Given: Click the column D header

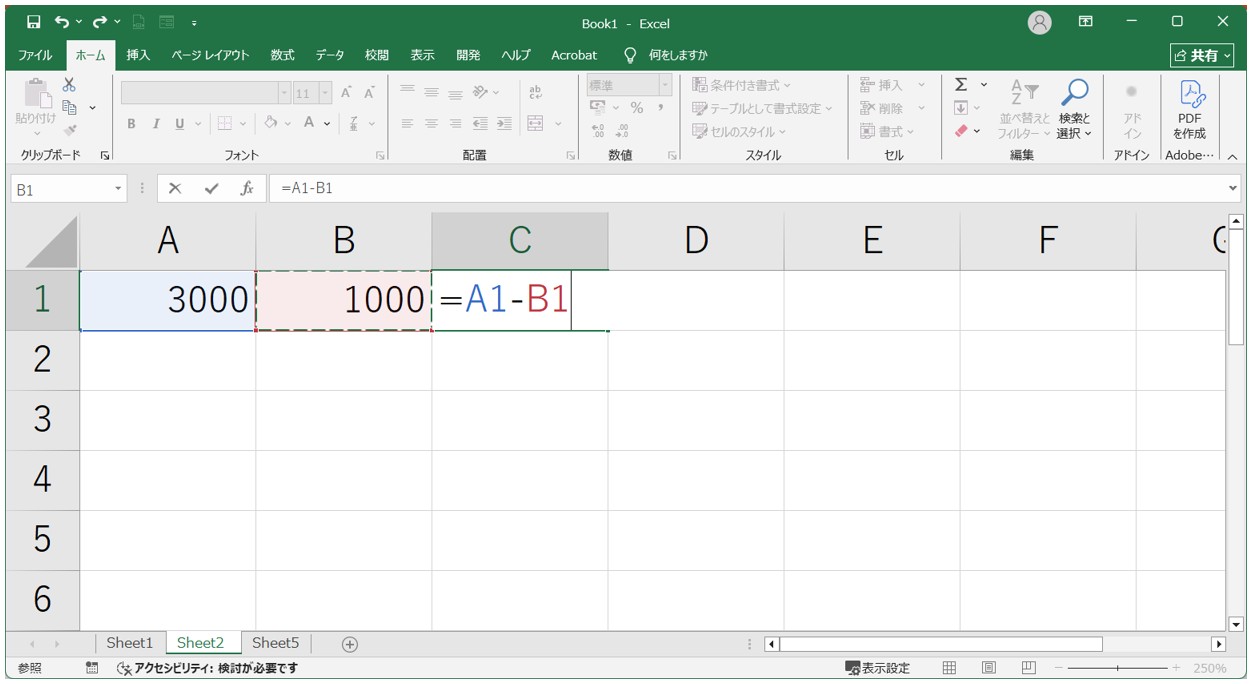Looking at the screenshot, I should pyautogui.click(x=696, y=241).
